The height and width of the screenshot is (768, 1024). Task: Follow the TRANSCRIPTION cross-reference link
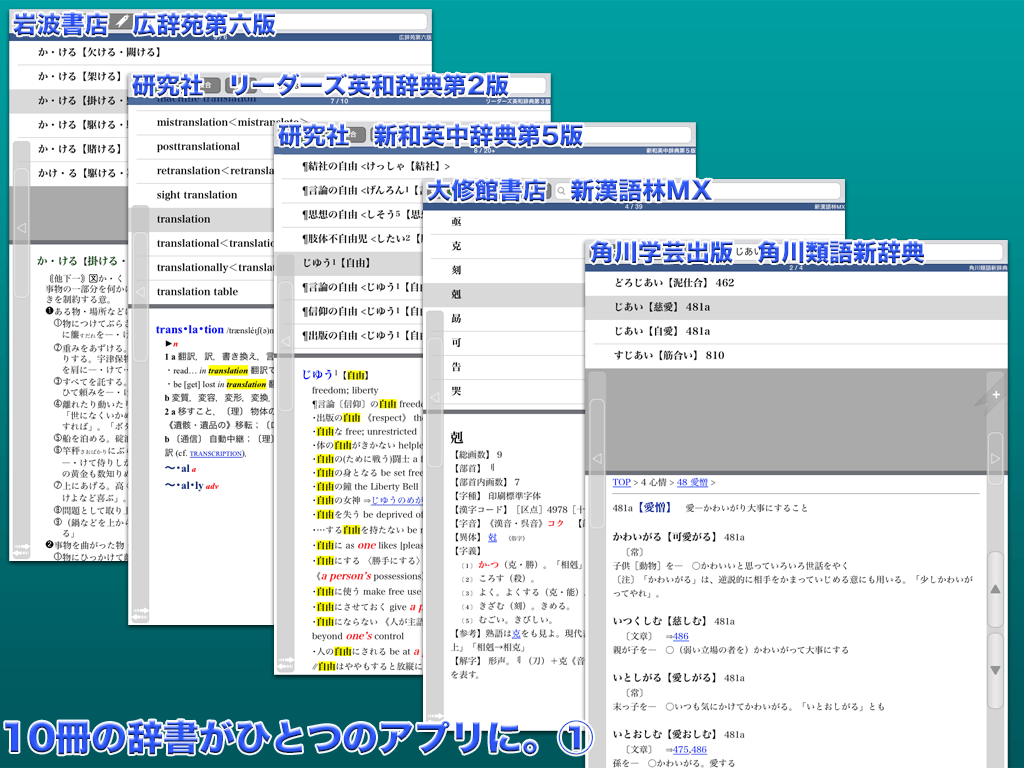(x=216, y=453)
